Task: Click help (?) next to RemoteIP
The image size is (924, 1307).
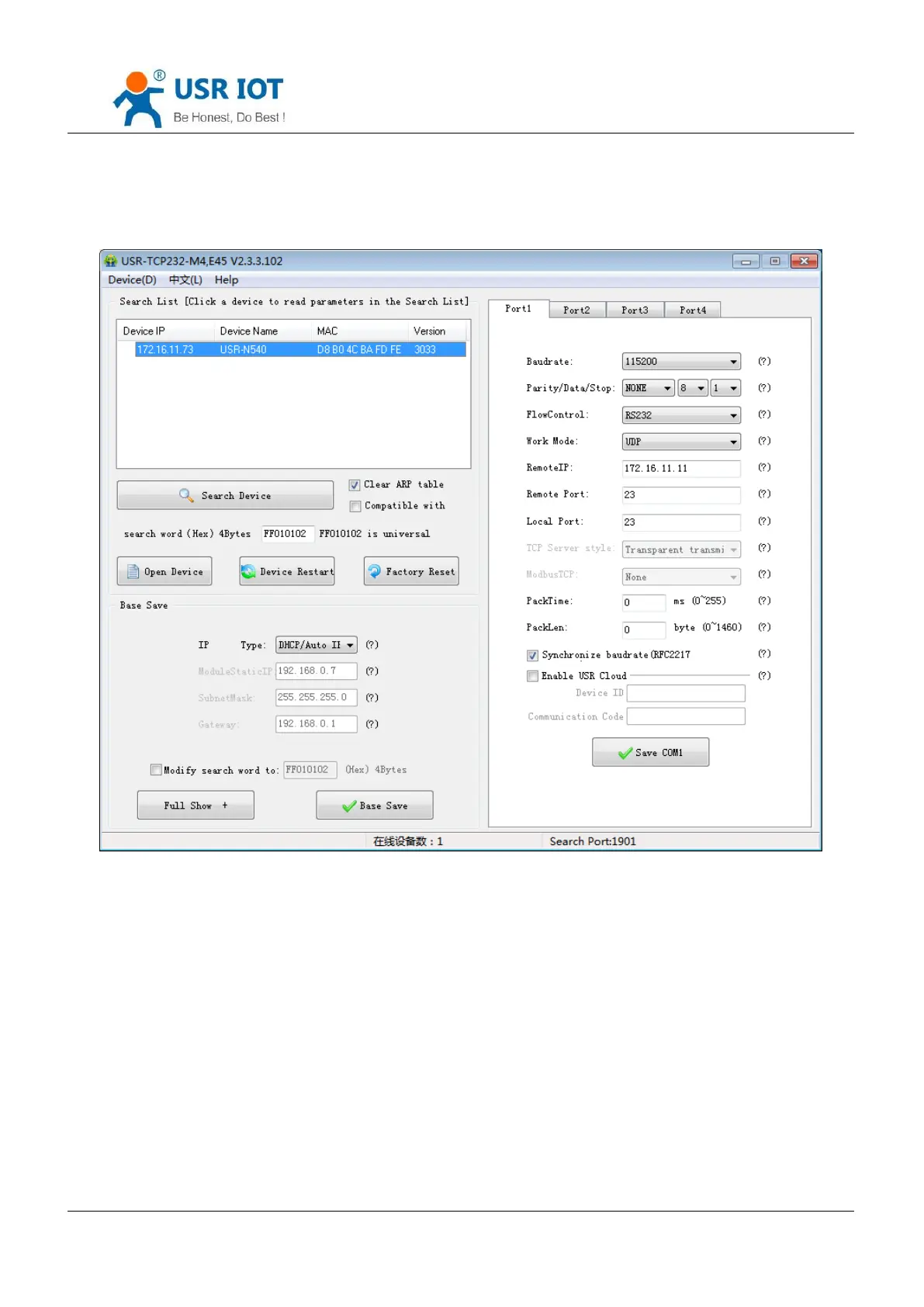Action: [764, 467]
